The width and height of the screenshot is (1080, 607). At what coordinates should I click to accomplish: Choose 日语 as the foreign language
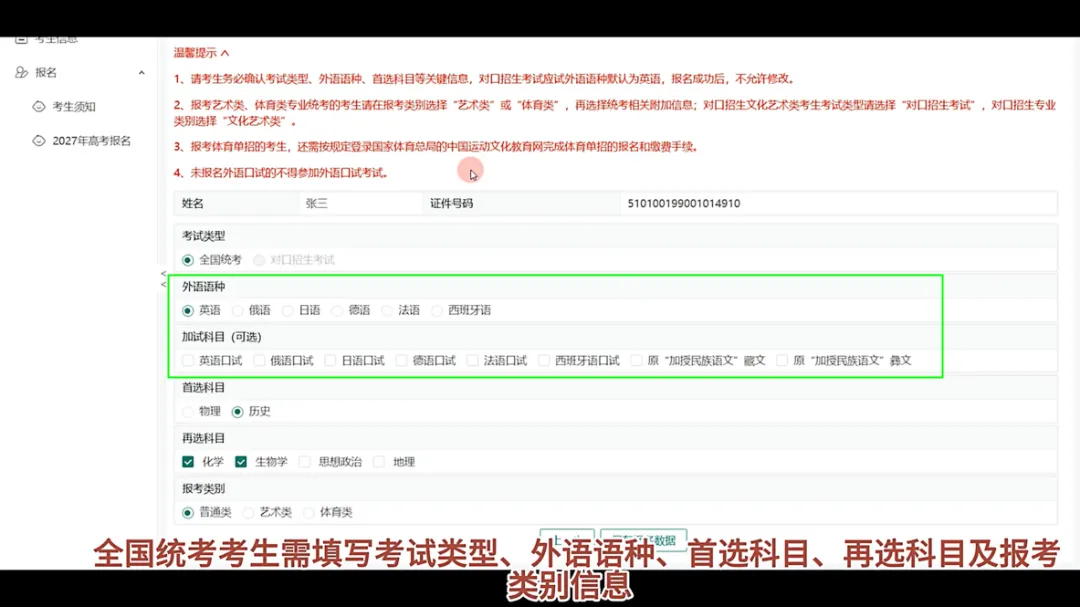pos(287,311)
